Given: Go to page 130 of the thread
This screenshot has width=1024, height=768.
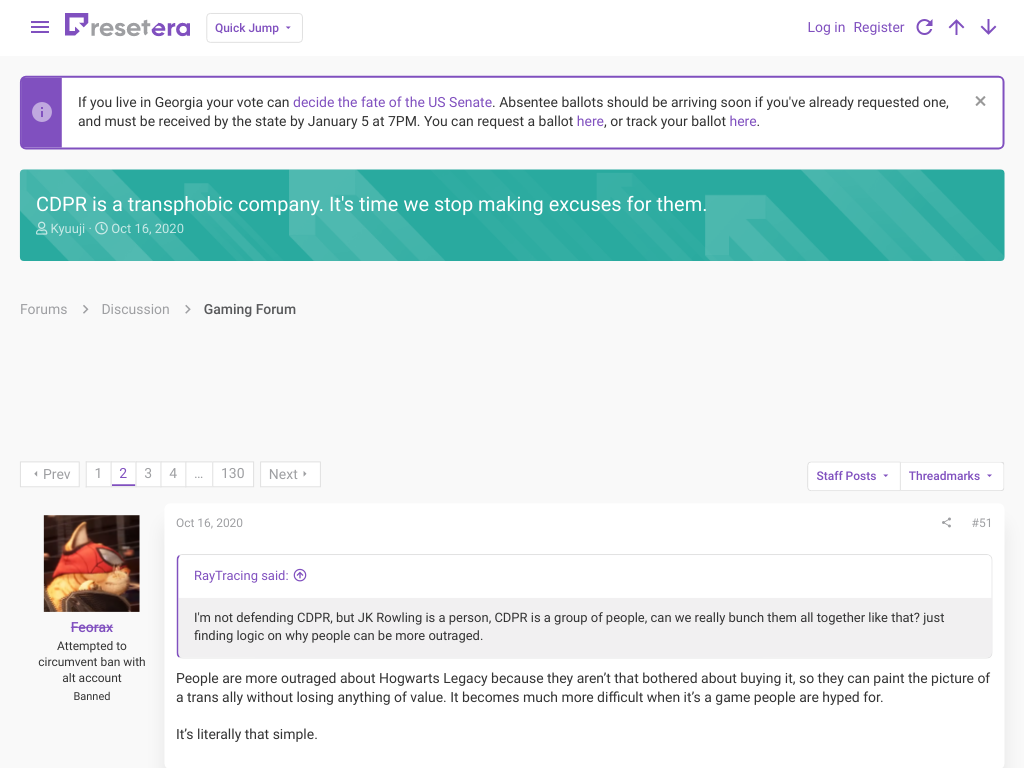Looking at the screenshot, I should click(x=232, y=473).
